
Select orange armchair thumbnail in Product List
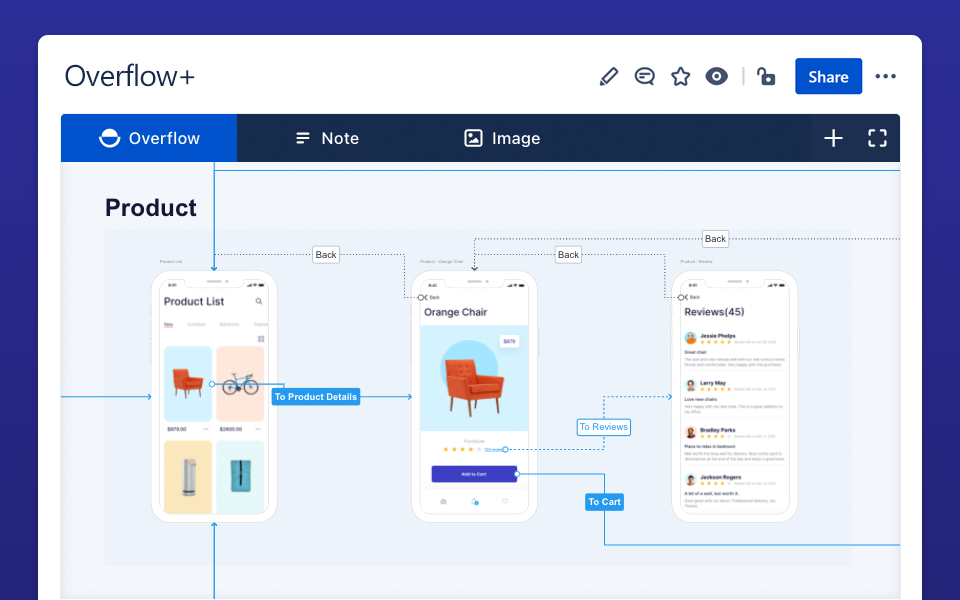coord(188,384)
